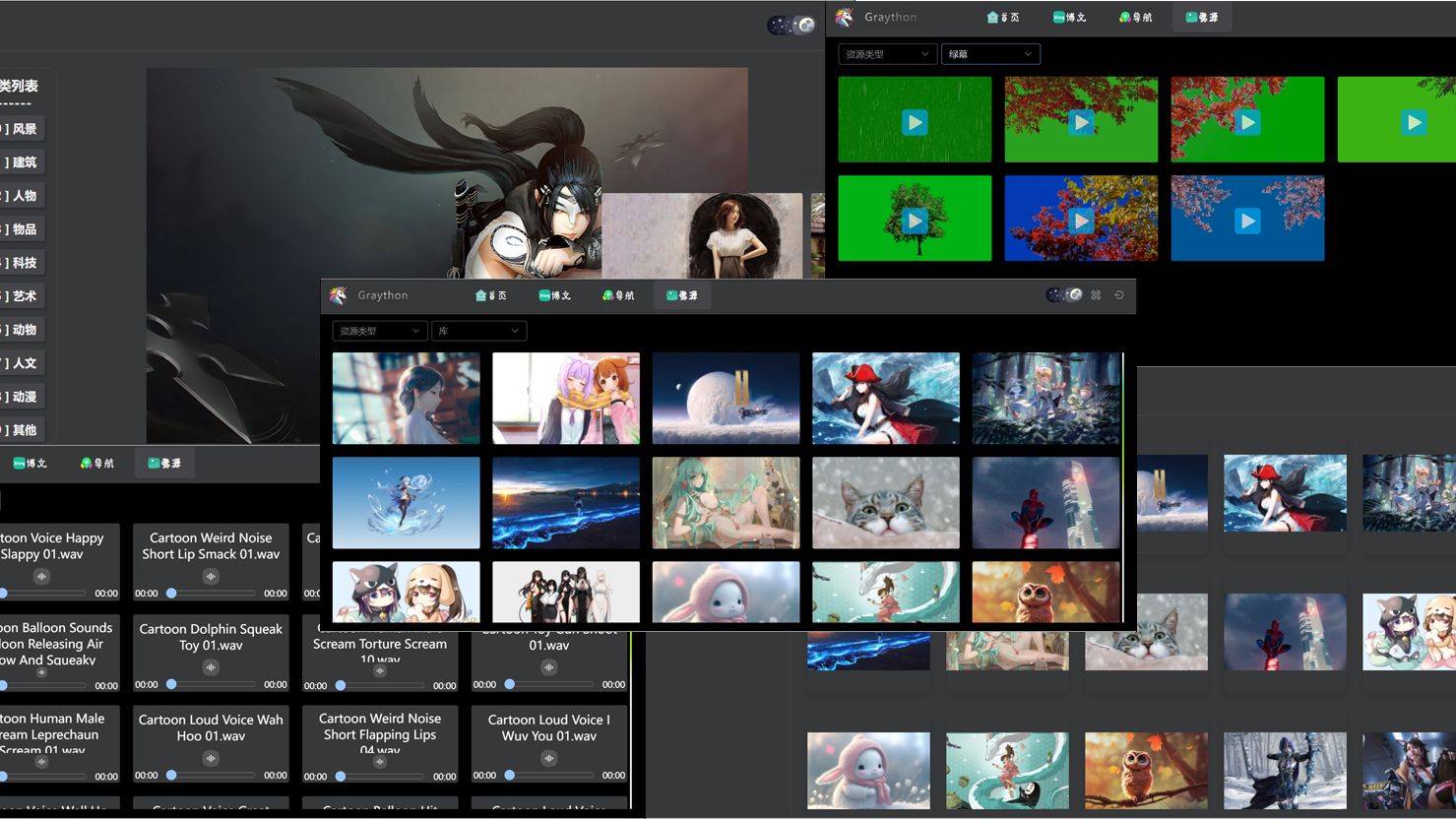Click the back arrow icon in the front window header
This screenshot has height=819, width=1456.
1119,295
